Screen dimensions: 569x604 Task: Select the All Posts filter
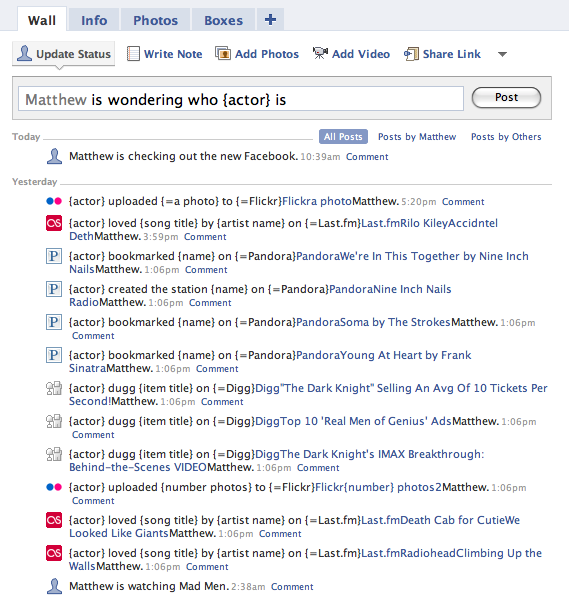click(343, 137)
